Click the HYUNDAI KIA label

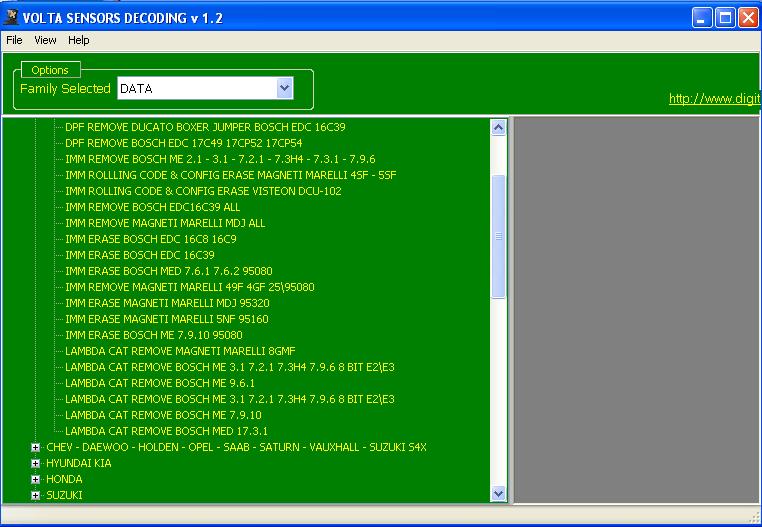(79, 464)
